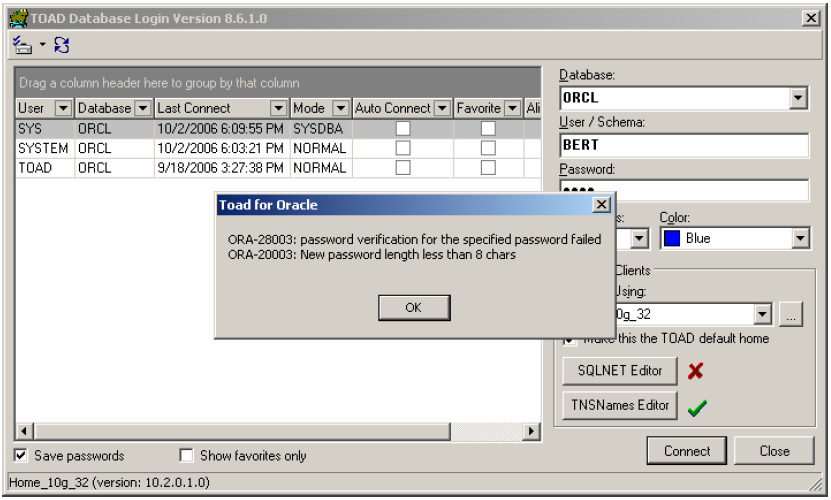Click the horizontal scrollbar left arrow
This screenshot has width=831, height=500.
[24, 431]
